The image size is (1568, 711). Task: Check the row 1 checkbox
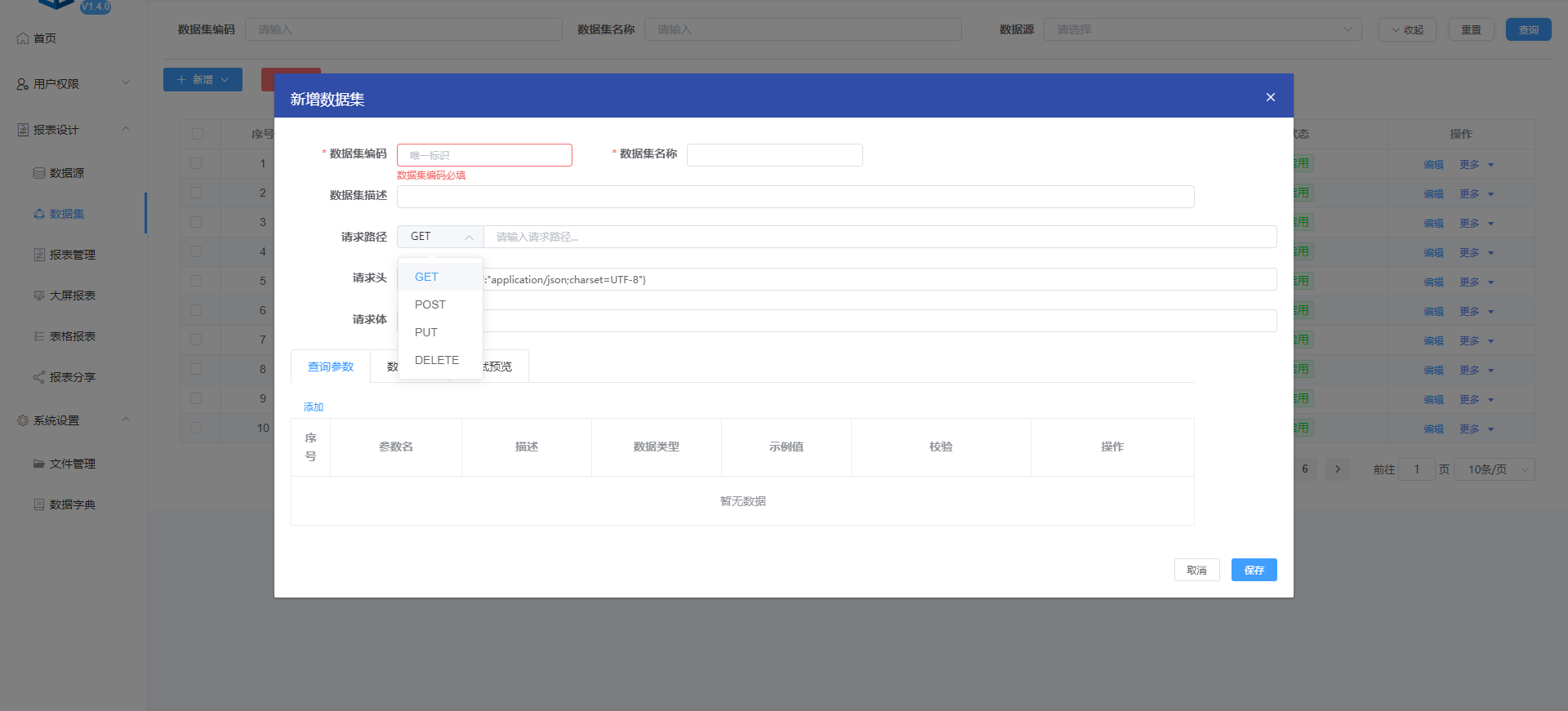point(196,163)
